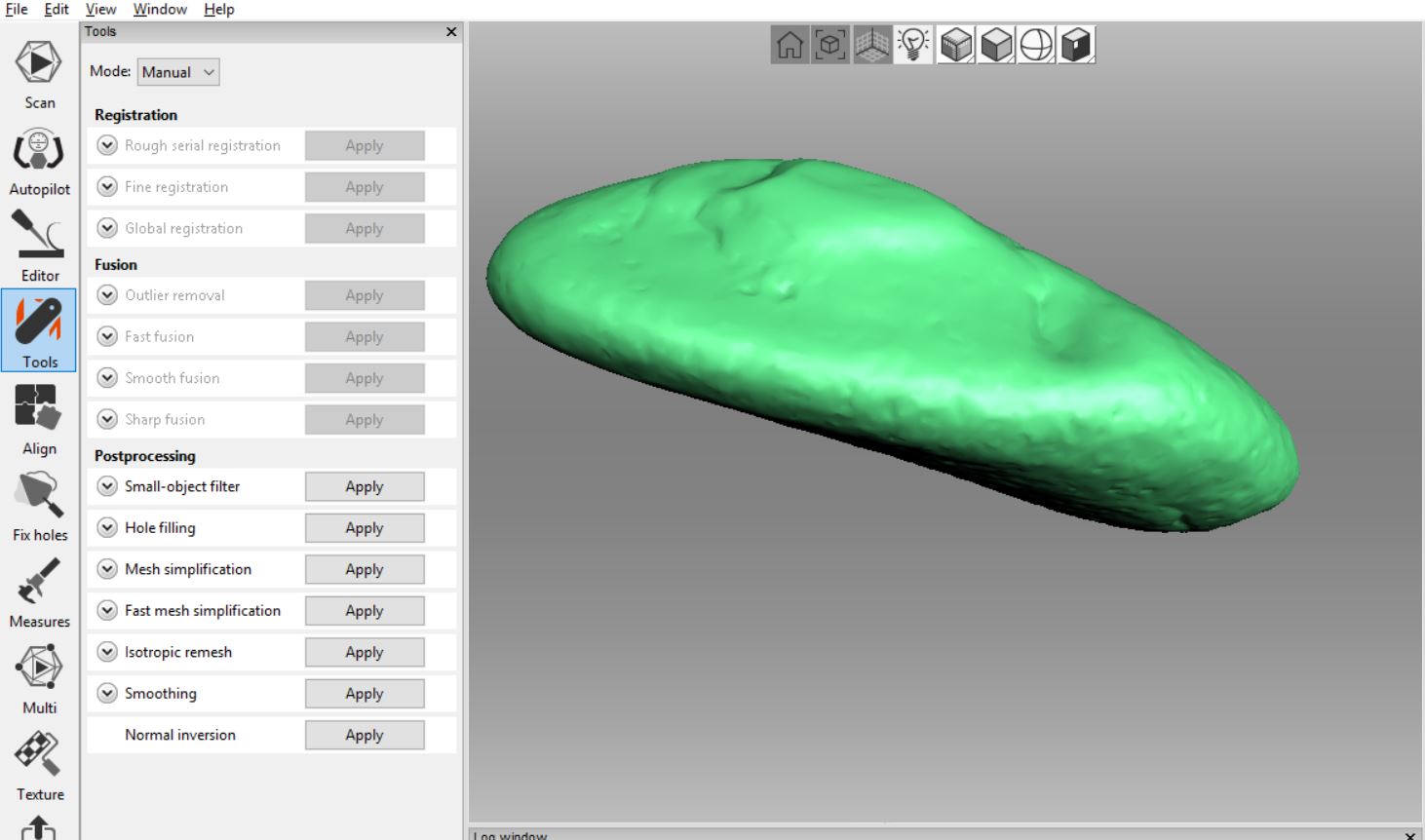Expand the Hole filling options

[107, 528]
